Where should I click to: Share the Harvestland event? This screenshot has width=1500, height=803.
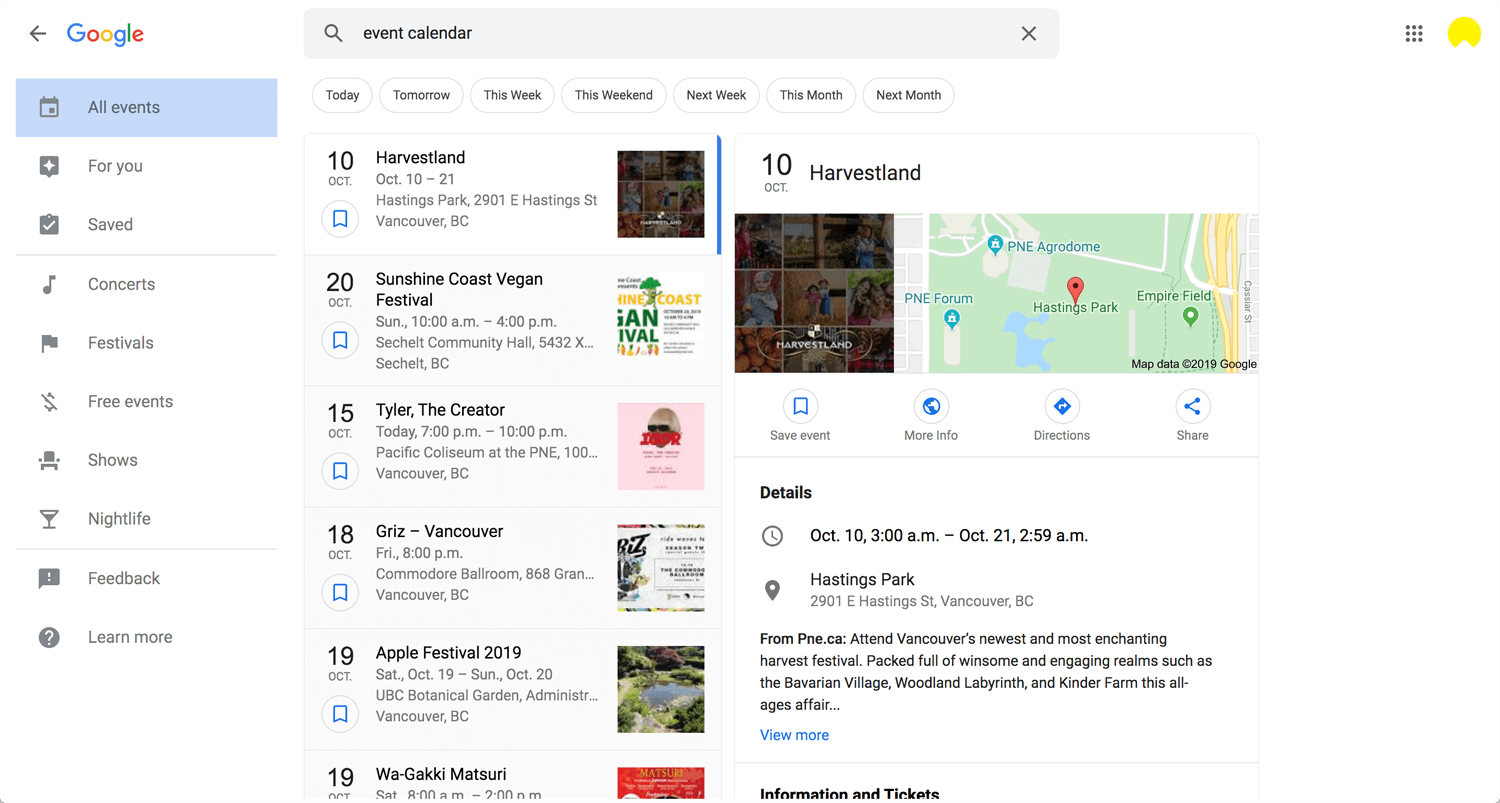click(1192, 406)
